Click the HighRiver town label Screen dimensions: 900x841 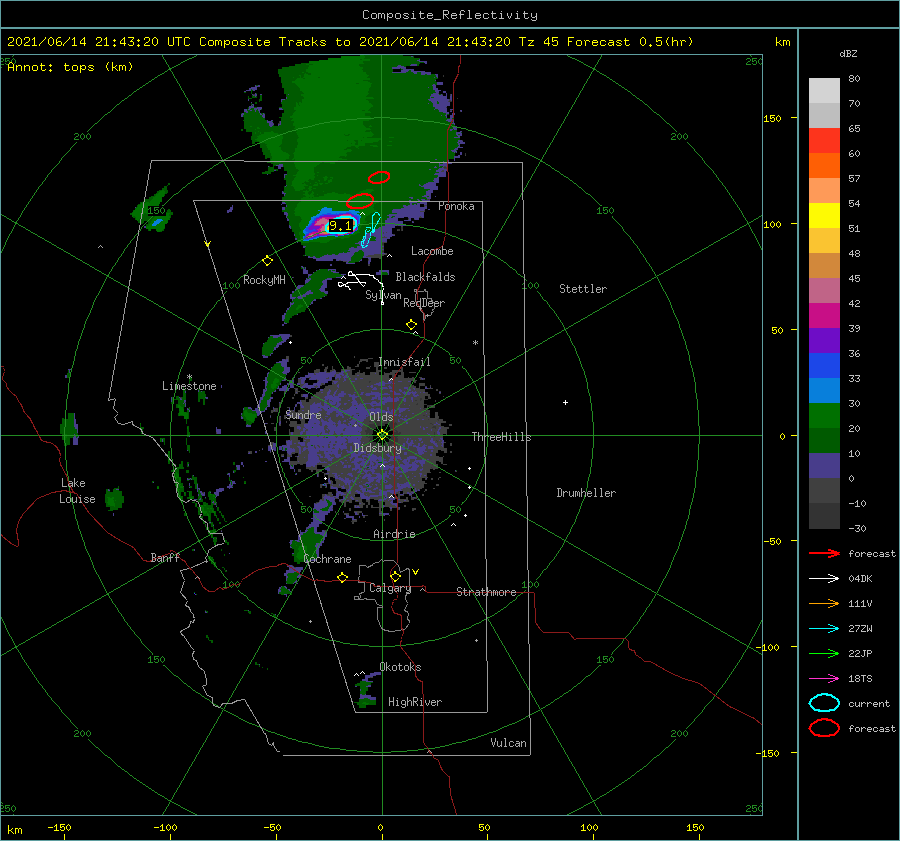[x=415, y=702]
